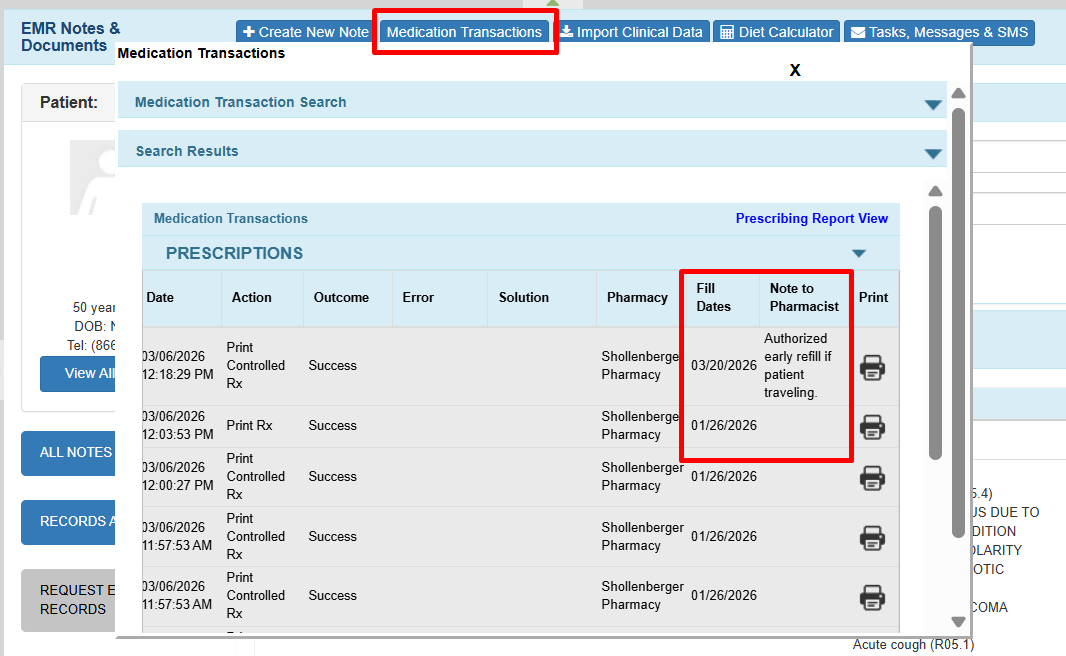Click print icon for 12:03:53 PM Print Rx row
The width and height of the screenshot is (1066, 656).
click(x=872, y=427)
